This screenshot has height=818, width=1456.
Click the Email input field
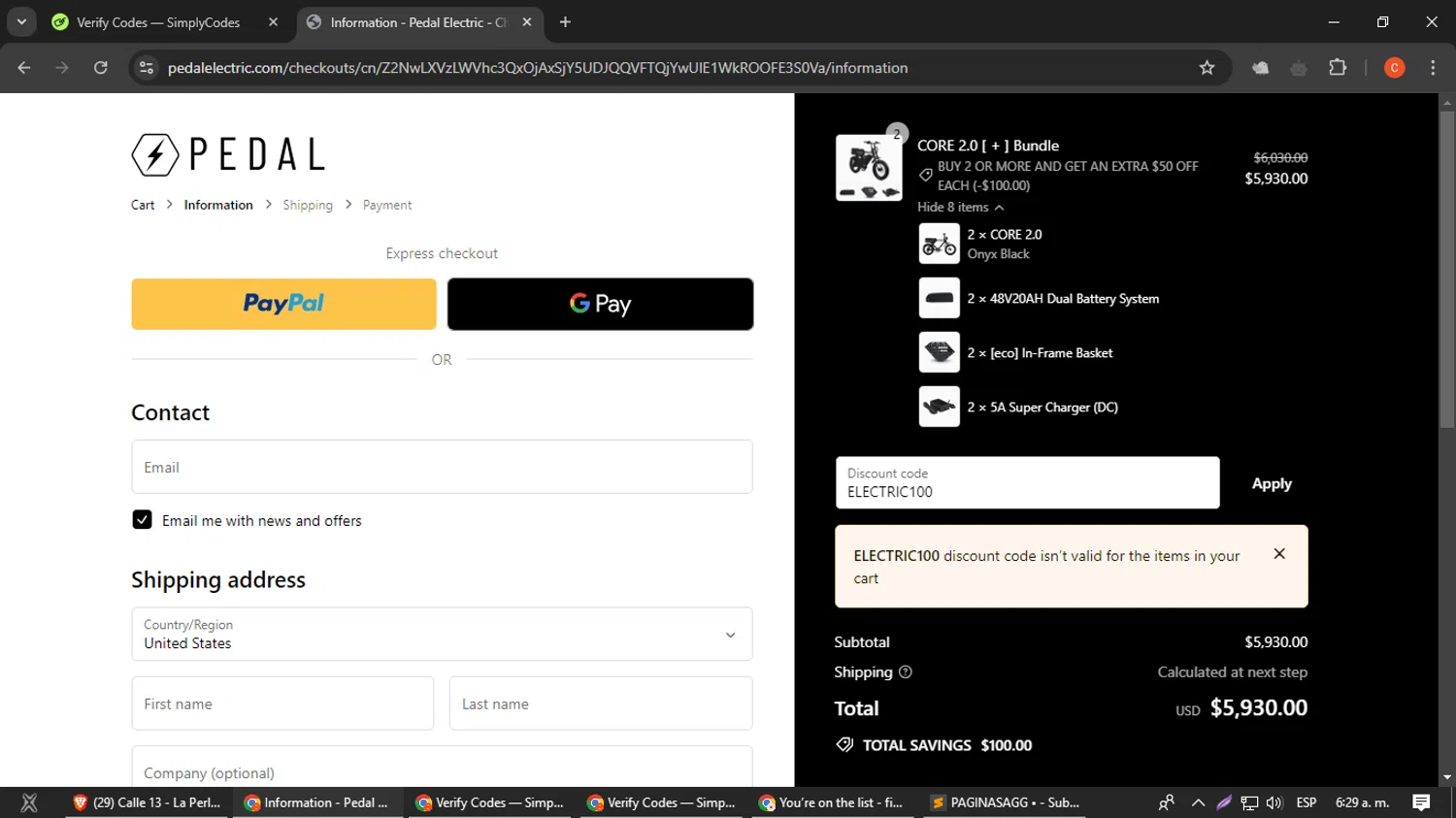pos(442,467)
